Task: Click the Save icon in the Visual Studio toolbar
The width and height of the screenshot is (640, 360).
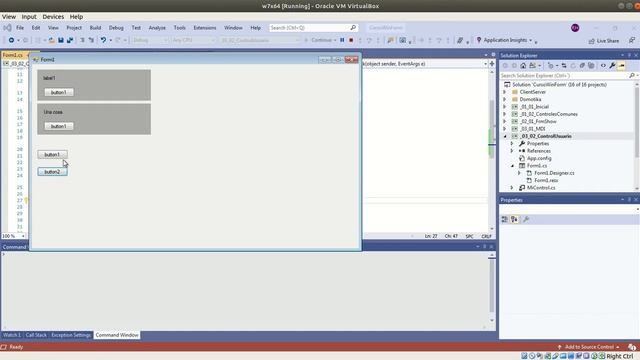Action: pos(61,40)
